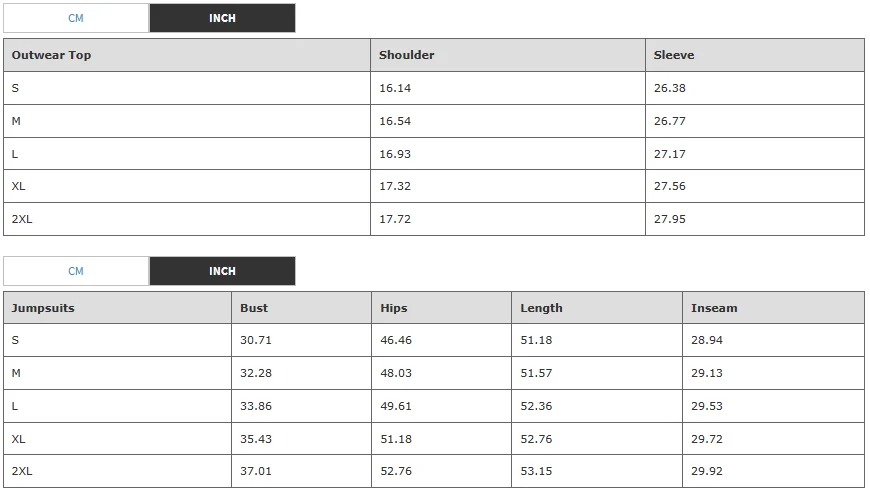
Task: Switch Jumpsuits table to CM units
Action: point(76,271)
